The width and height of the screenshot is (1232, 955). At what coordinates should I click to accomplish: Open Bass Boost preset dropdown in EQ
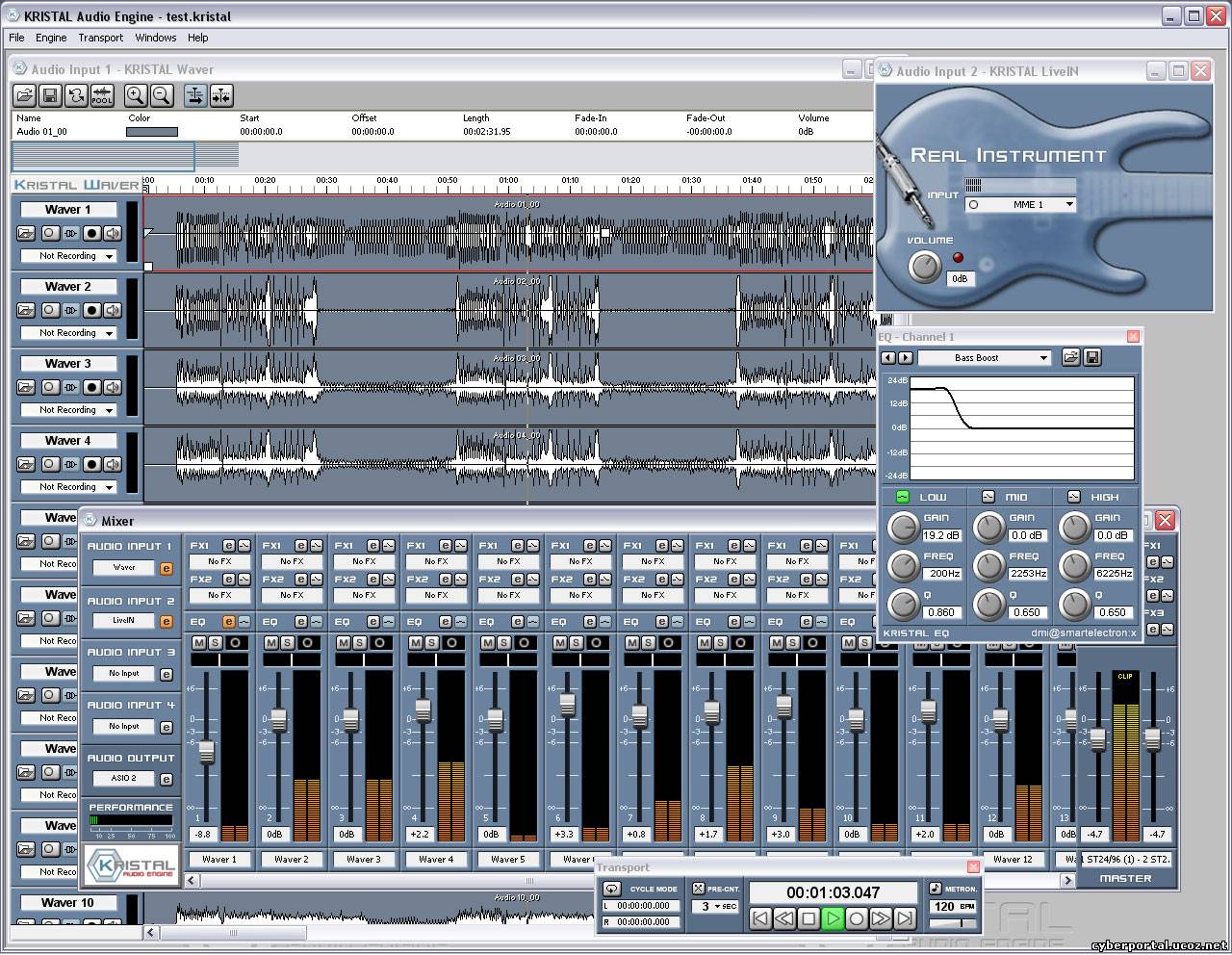click(x=984, y=357)
